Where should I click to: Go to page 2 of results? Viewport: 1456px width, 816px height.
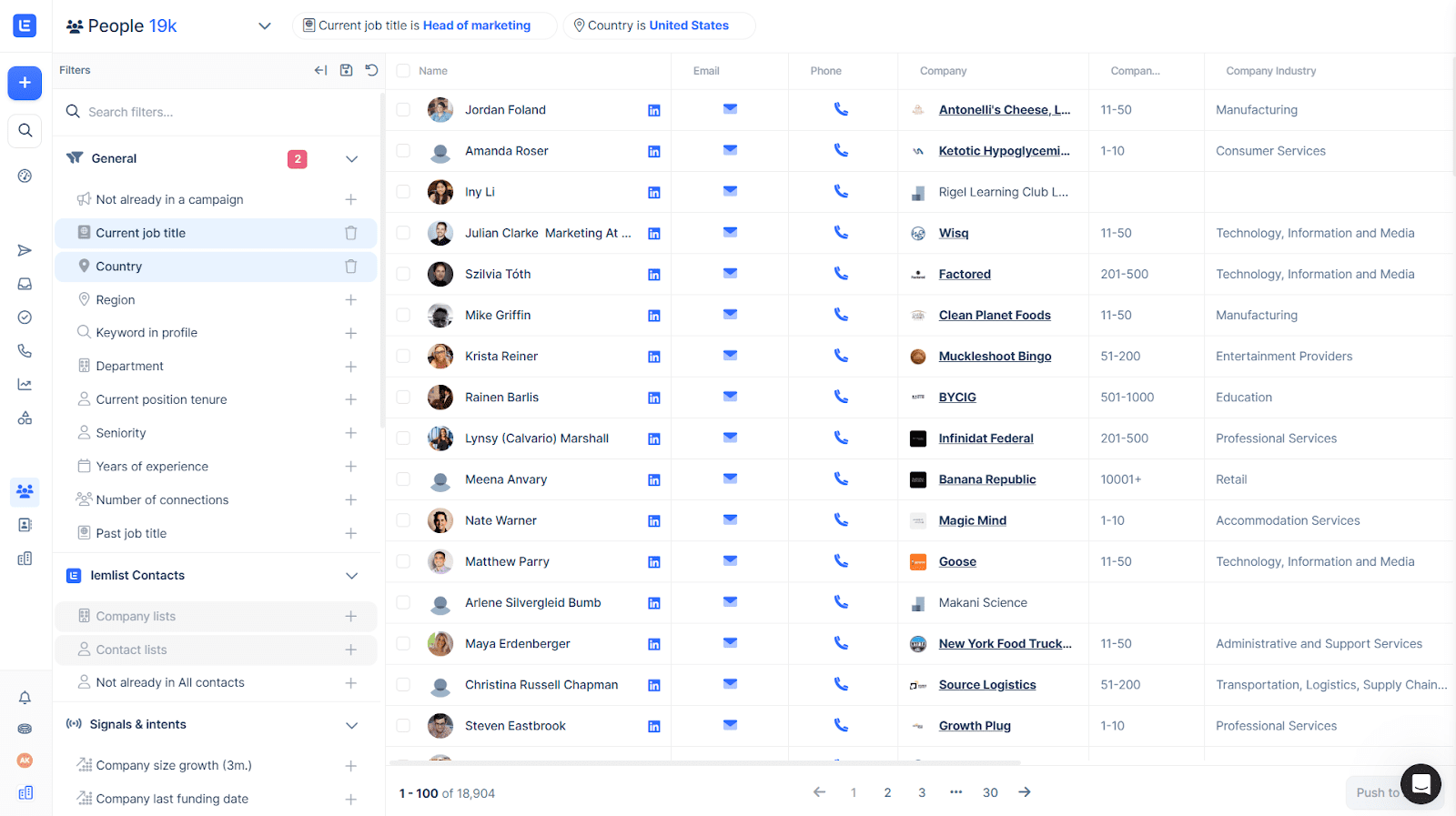coord(887,792)
